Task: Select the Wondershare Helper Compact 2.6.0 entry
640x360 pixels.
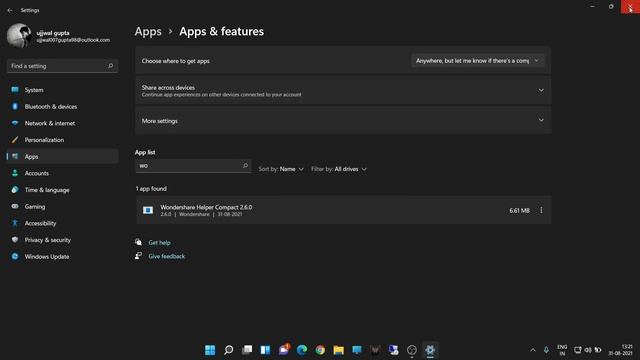Action: 343,210
